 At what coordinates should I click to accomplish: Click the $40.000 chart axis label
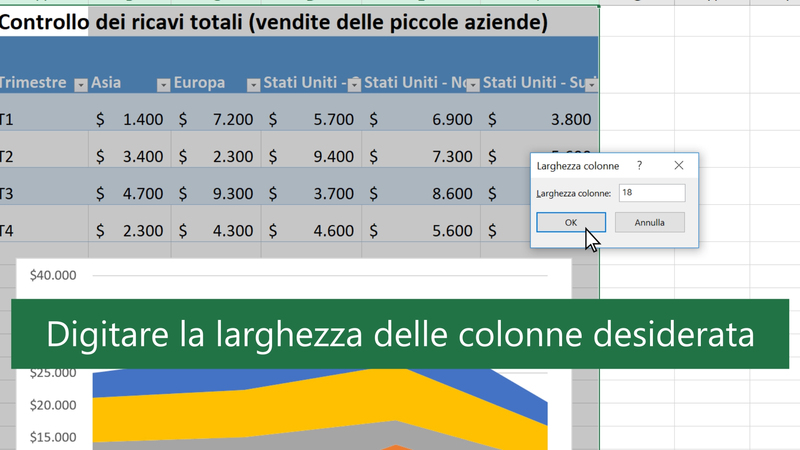coord(53,275)
